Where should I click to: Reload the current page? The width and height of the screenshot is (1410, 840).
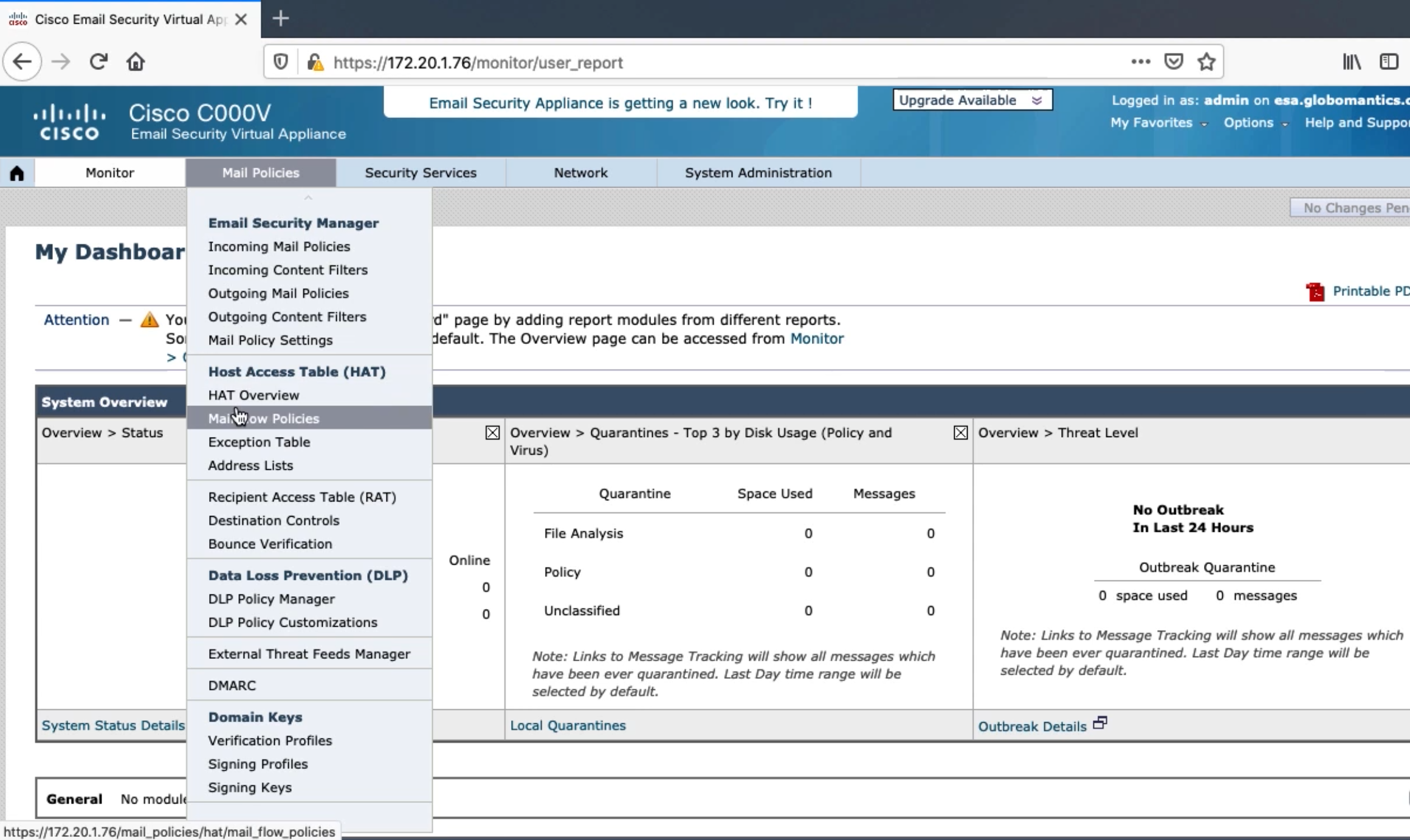(x=98, y=62)
